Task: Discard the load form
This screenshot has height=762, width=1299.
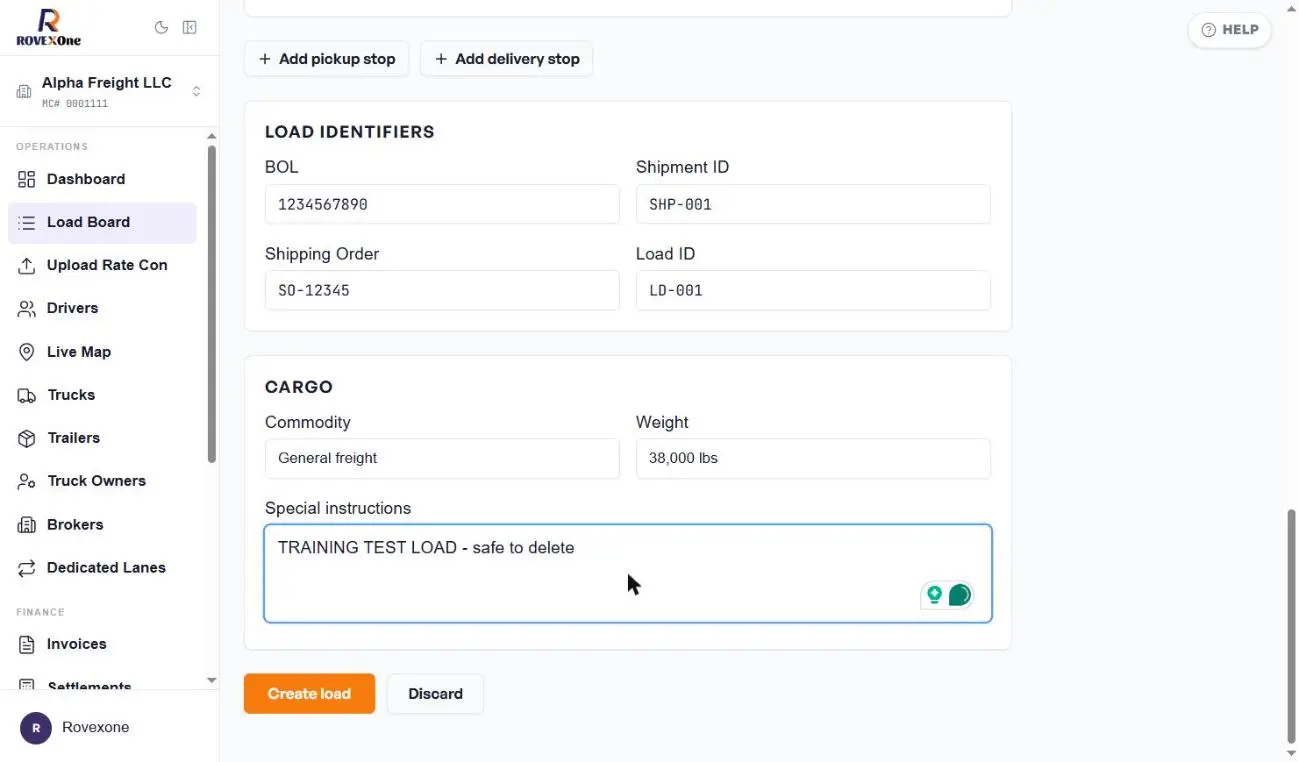Action: click(435, 694)
